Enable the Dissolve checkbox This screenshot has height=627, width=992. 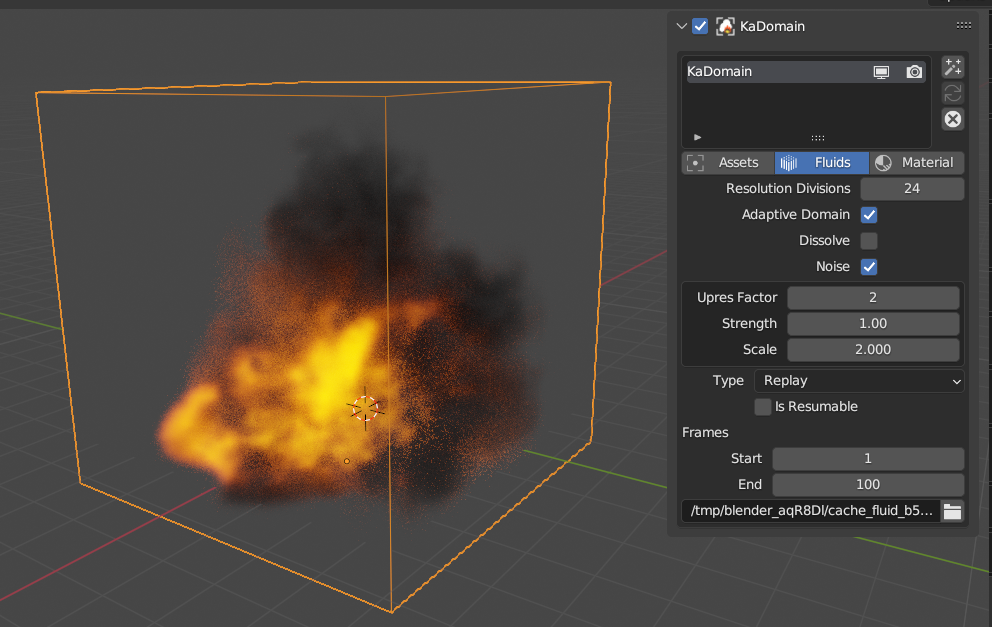pos(868,240)
